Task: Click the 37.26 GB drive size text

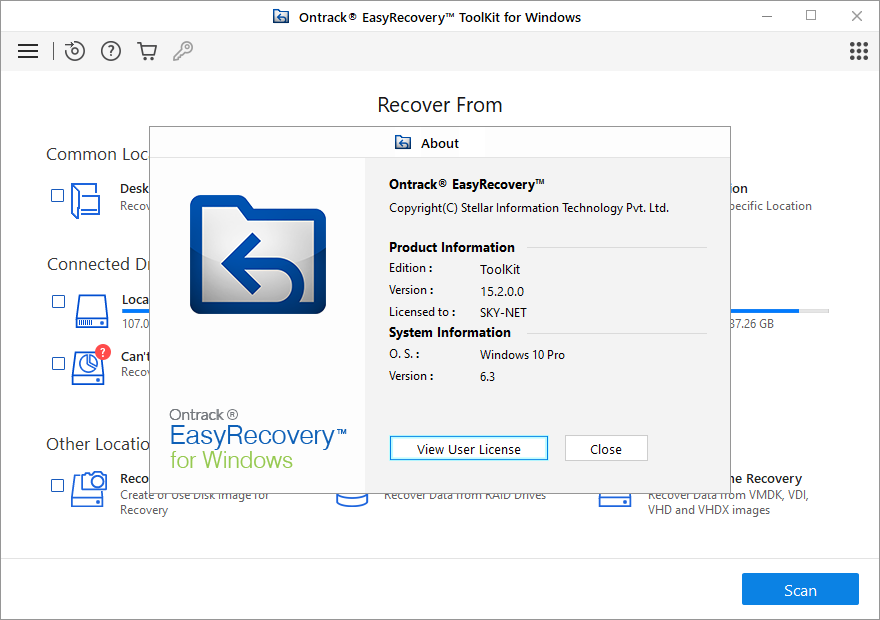Action: click(752, 324)
